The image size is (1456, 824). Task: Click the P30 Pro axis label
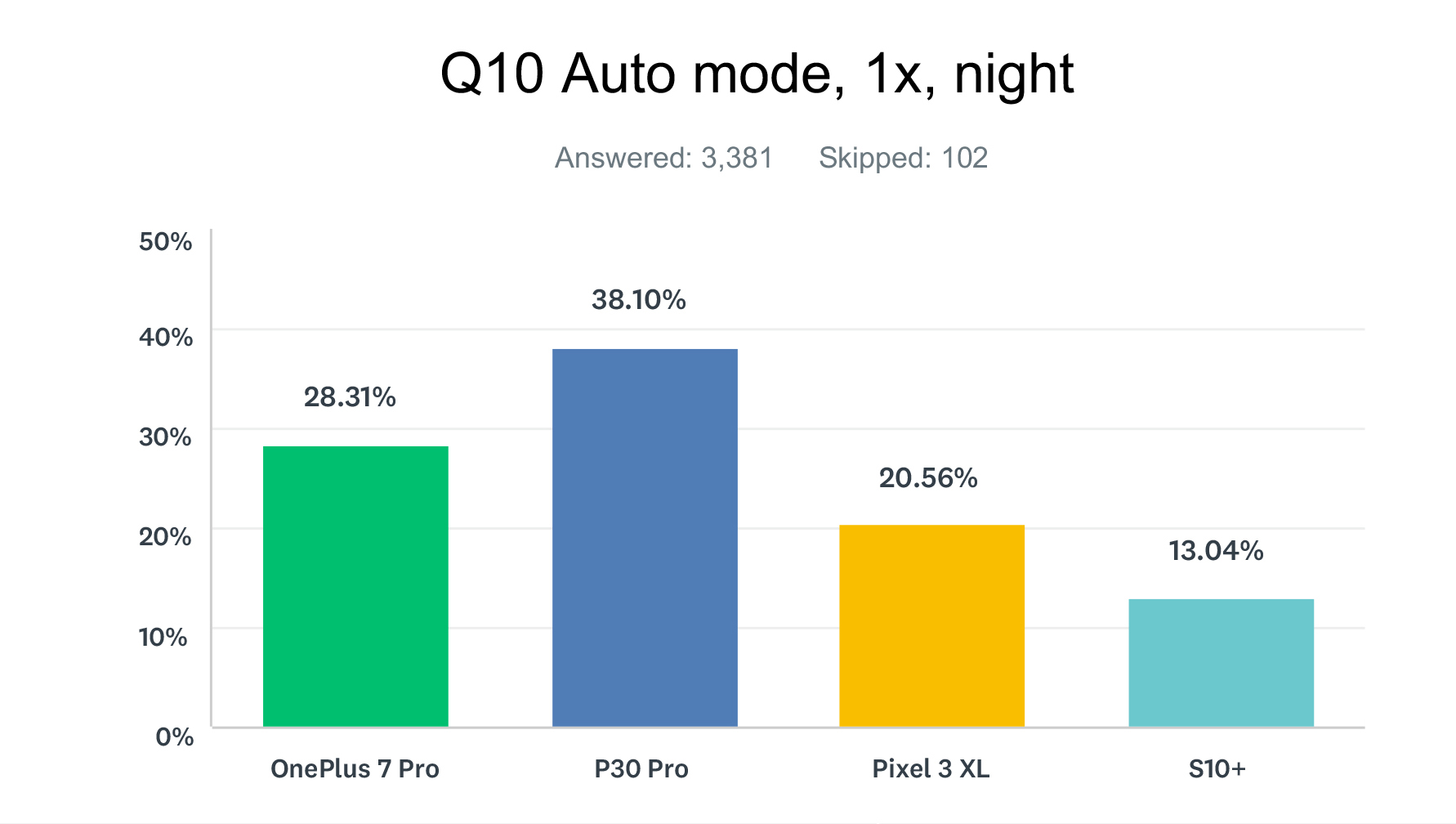click(641, 769)
